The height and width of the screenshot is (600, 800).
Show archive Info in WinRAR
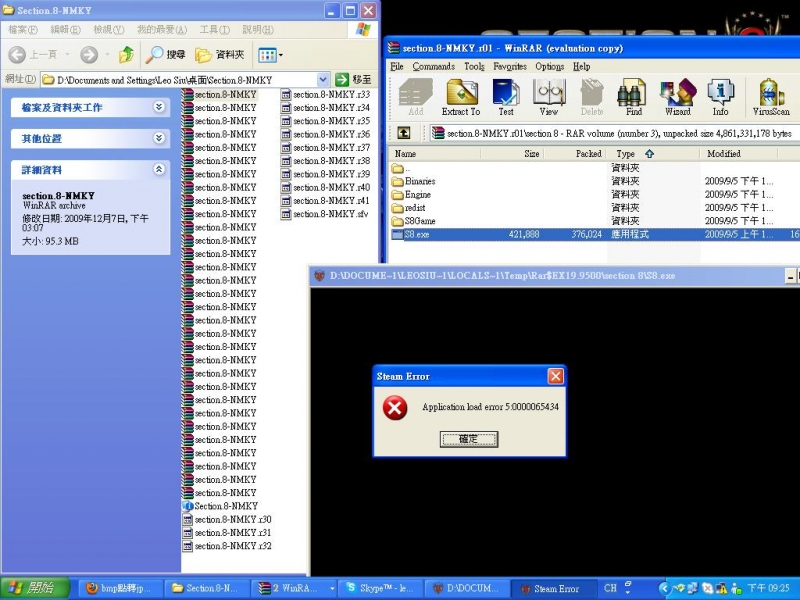720,98
